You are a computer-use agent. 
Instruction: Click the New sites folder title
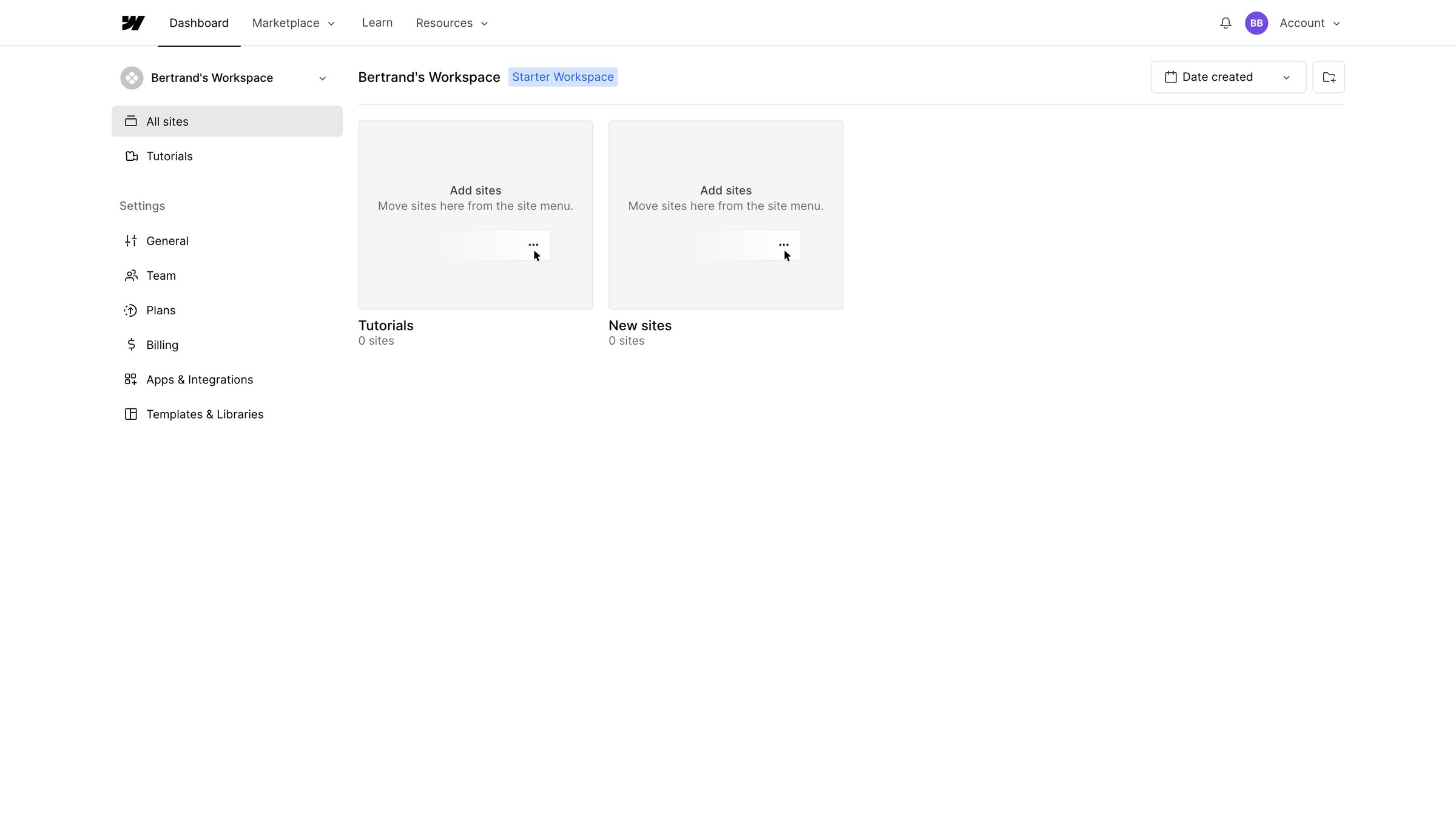(x=640, y=325)
